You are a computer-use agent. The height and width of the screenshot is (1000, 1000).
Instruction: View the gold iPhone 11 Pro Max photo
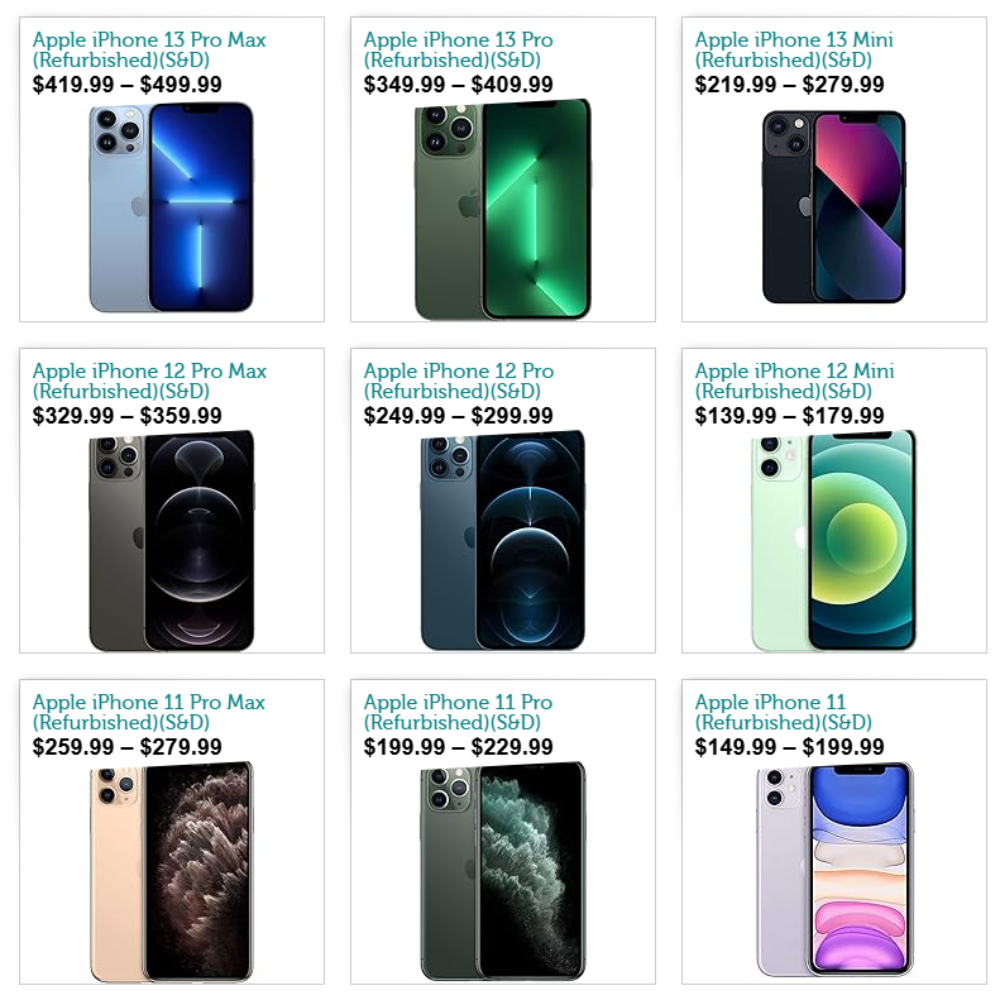tap(172, 872)
